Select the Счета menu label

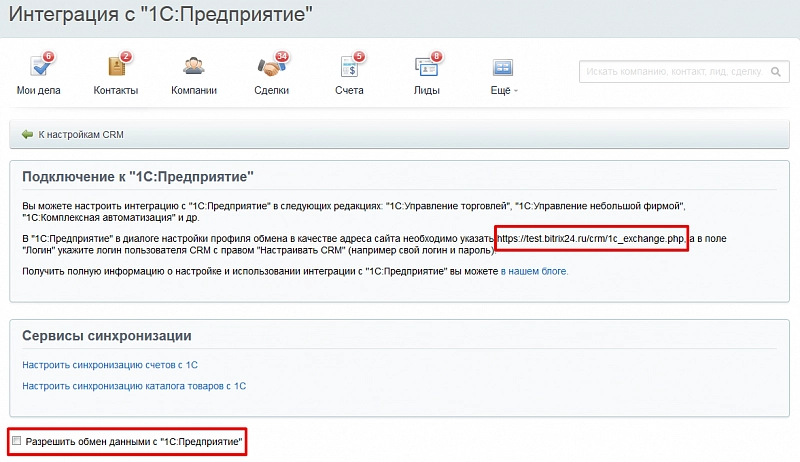click(x=349, y=90)
